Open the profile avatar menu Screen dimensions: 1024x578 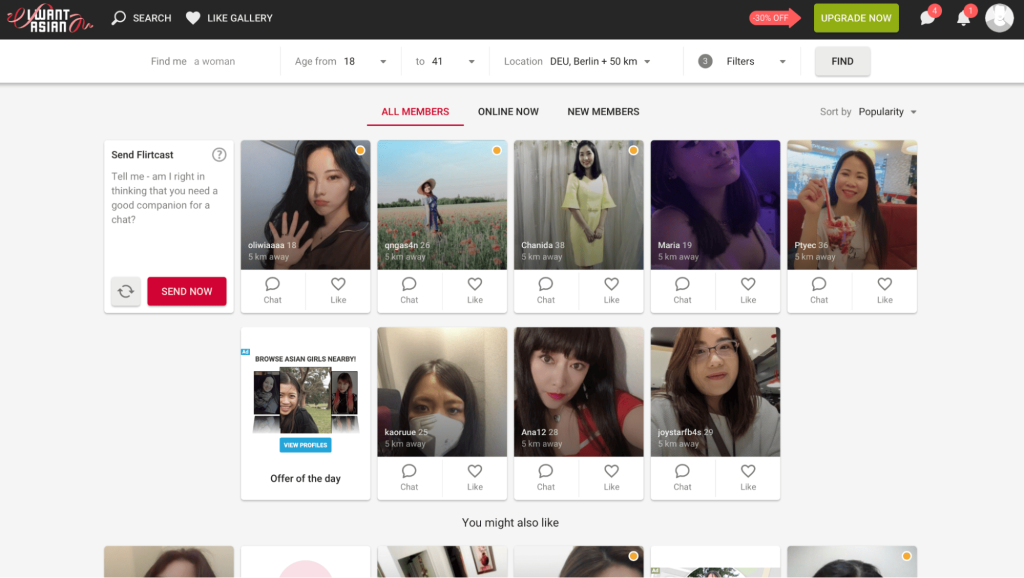[x=999, y=18]
